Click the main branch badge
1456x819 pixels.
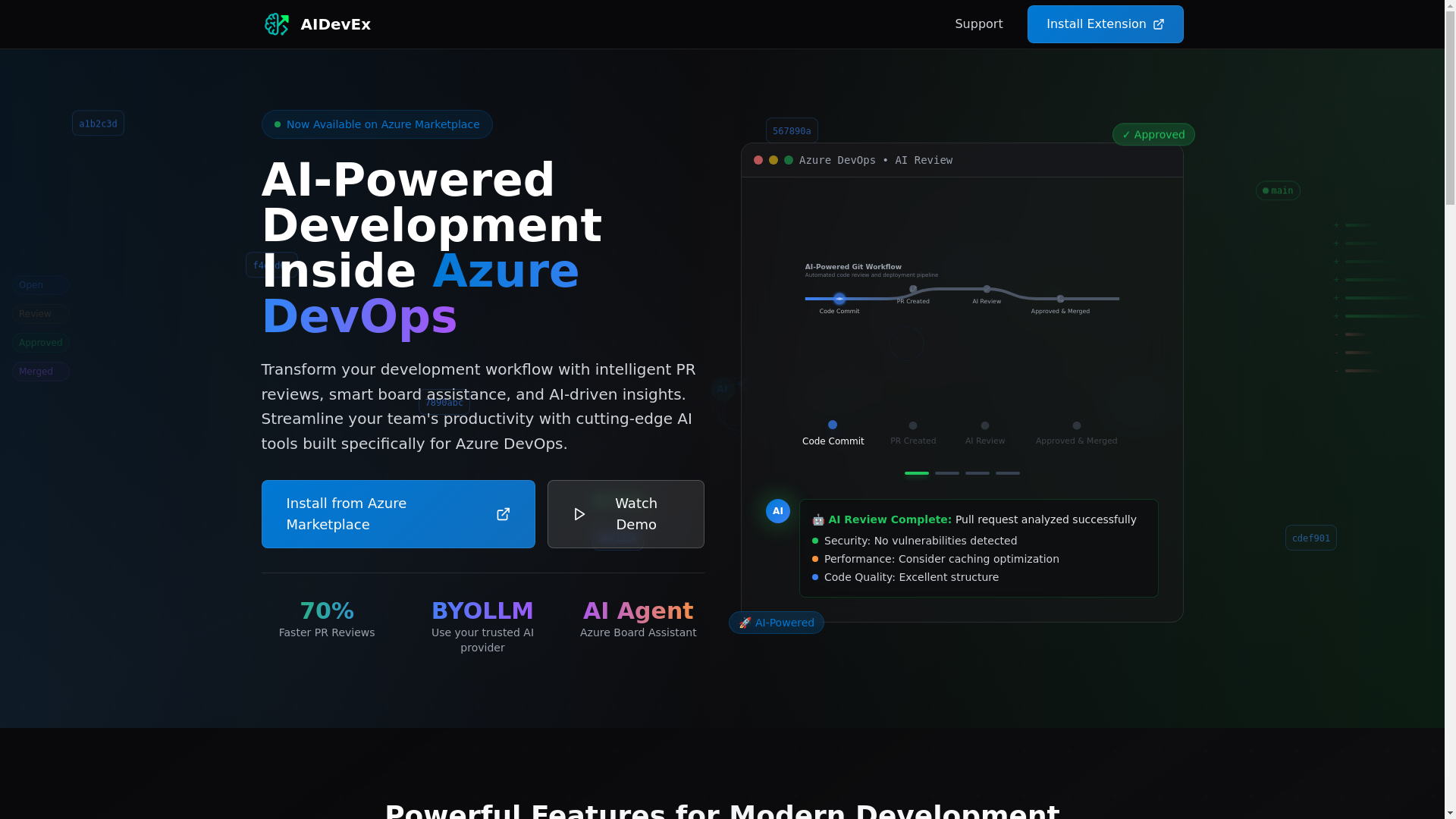click(x=1278, y=190)
